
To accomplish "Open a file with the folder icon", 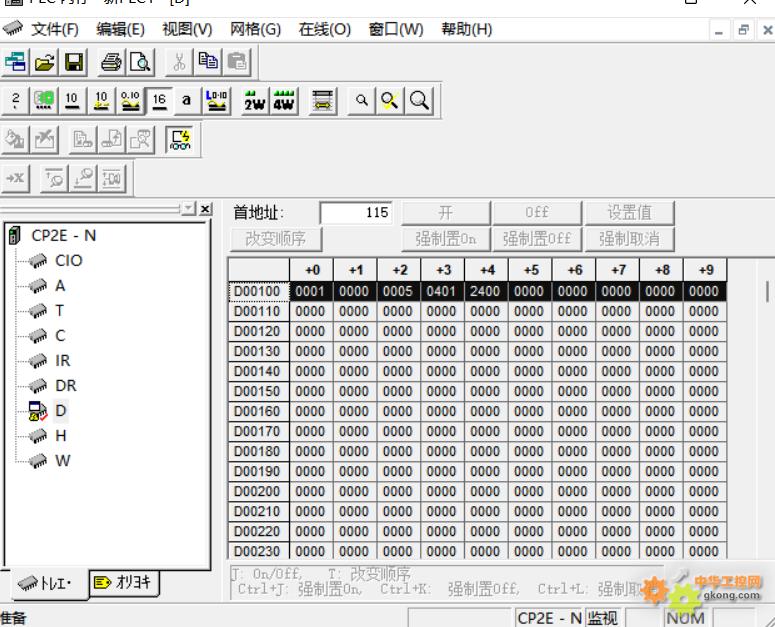I will click(x=44, y=62).
